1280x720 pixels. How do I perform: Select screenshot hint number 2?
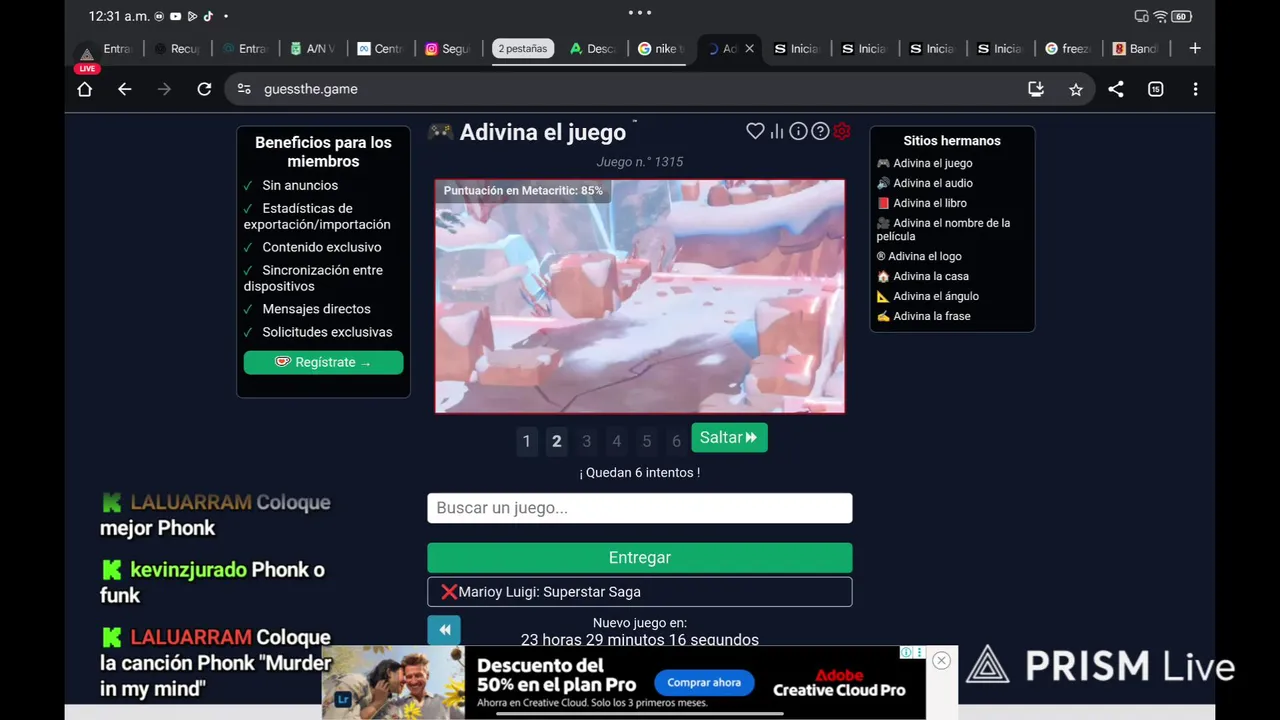[557, 441]
